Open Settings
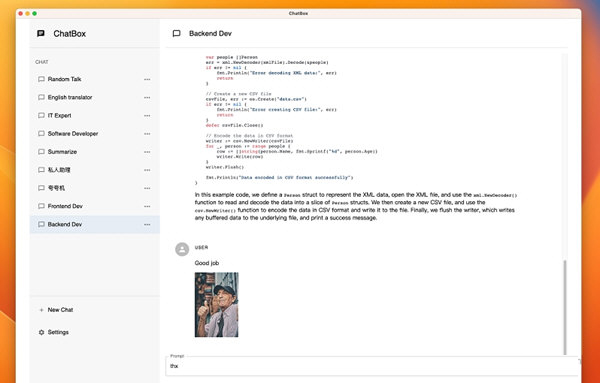 (95, 332)
